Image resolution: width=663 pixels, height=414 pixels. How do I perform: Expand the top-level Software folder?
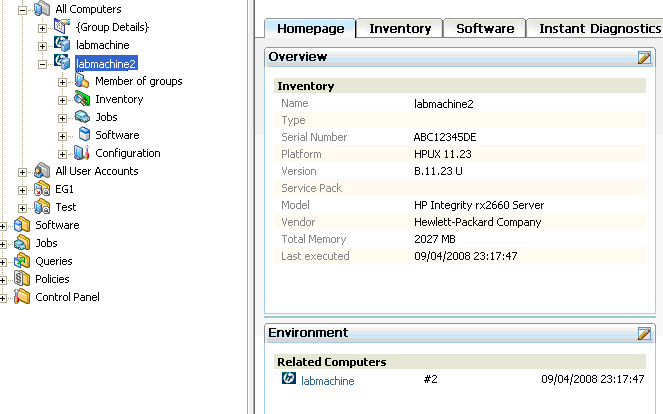[3, 226]
